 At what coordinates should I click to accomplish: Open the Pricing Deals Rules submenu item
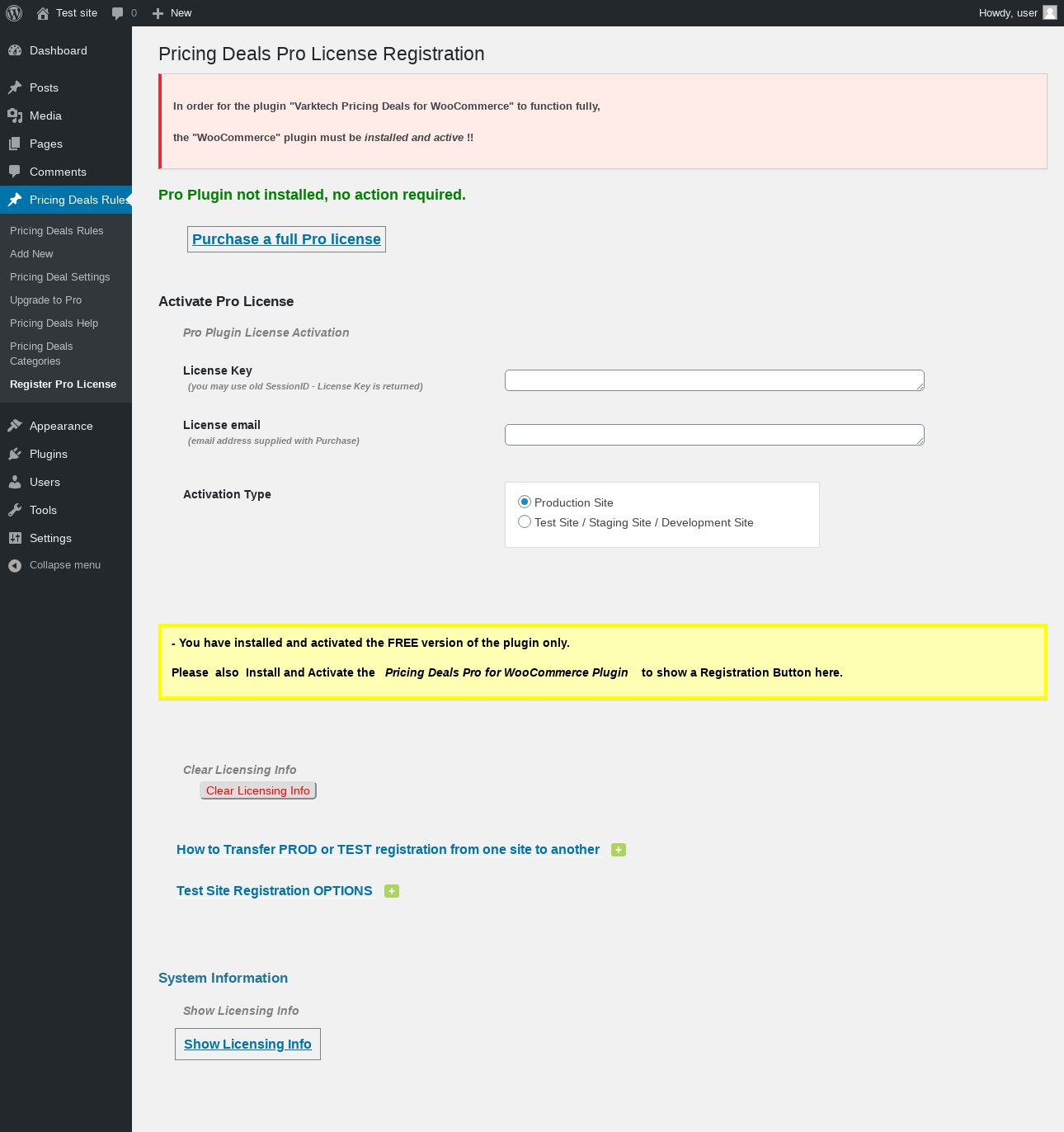click(57, 231)
